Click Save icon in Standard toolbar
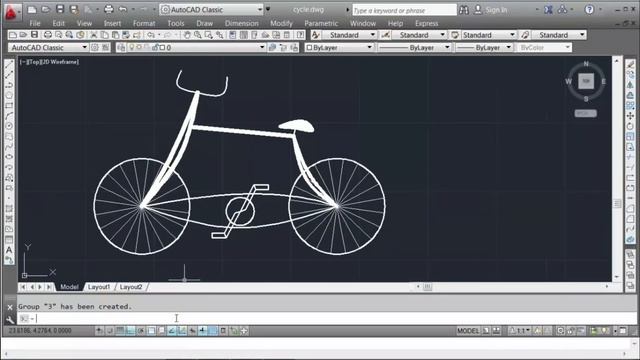The image size is (640, 360). point(34,35)
